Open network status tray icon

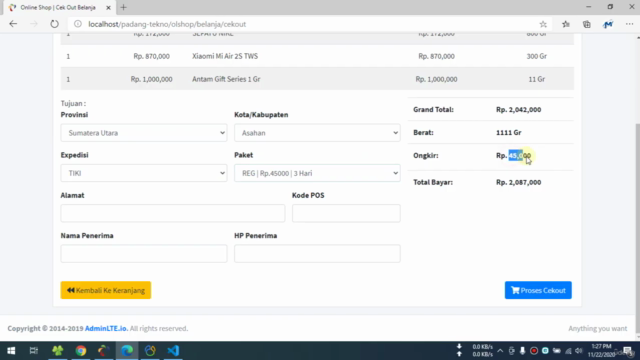point(568,351)
